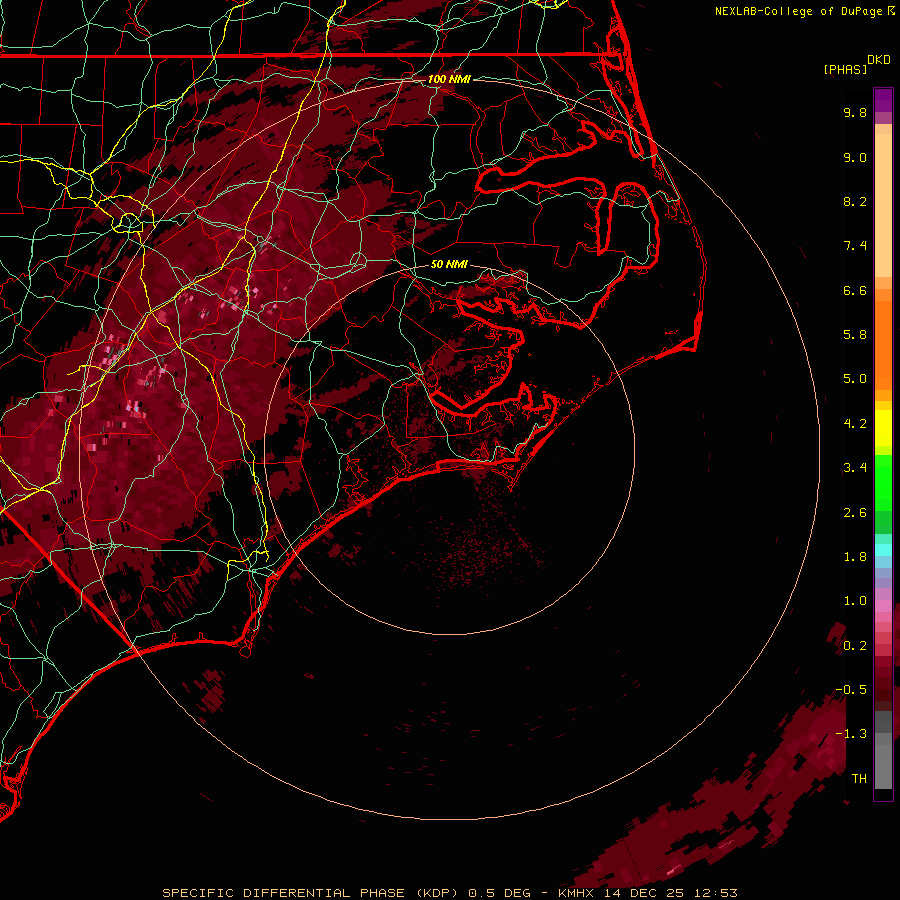Pick the pink segment beside 1.0
900x900 pixels.
pyautogui.click(x=883, y=606)
